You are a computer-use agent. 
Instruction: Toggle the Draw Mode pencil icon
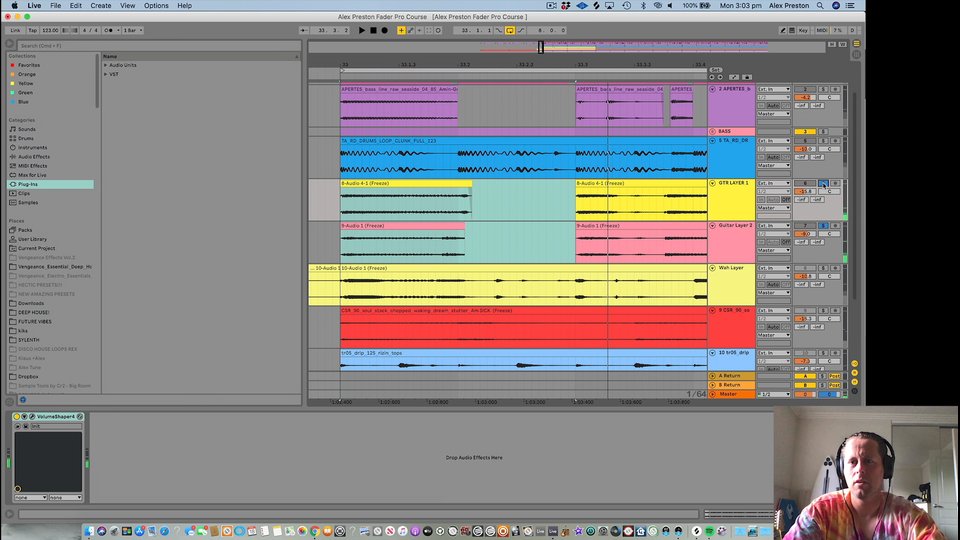point(782,30)
